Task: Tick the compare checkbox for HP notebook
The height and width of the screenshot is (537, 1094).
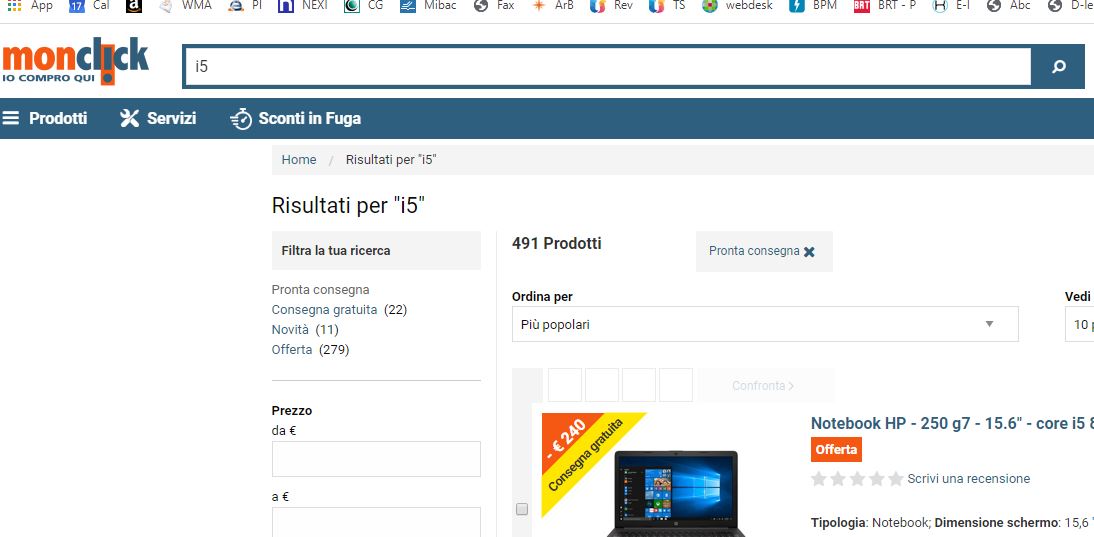Action: tap(522, 509)
